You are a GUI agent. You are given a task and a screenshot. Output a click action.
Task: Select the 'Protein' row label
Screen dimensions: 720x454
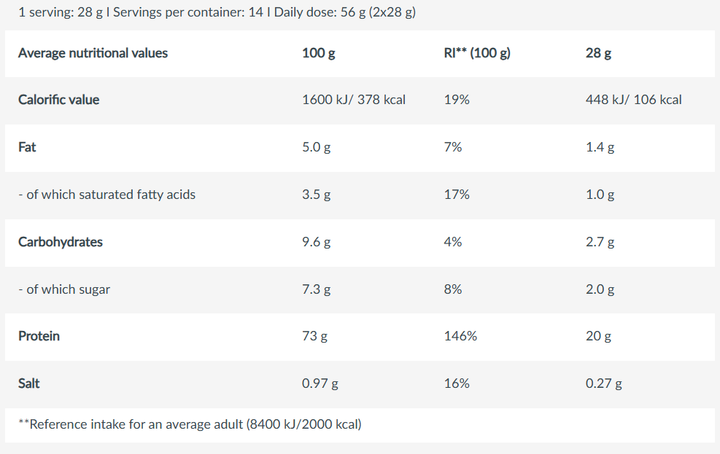click(39, 336)
